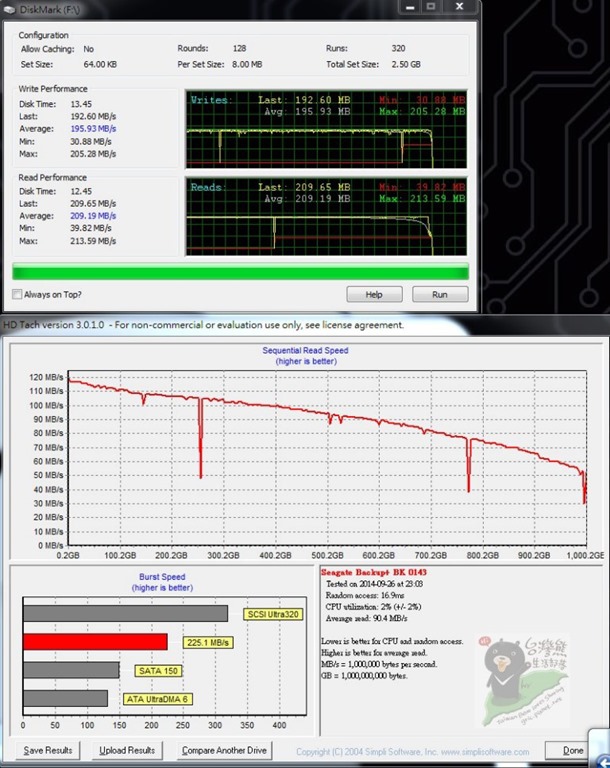The image size is (610, 768).
Task: Click the green DiskMark progress bar
Action: 240,272
